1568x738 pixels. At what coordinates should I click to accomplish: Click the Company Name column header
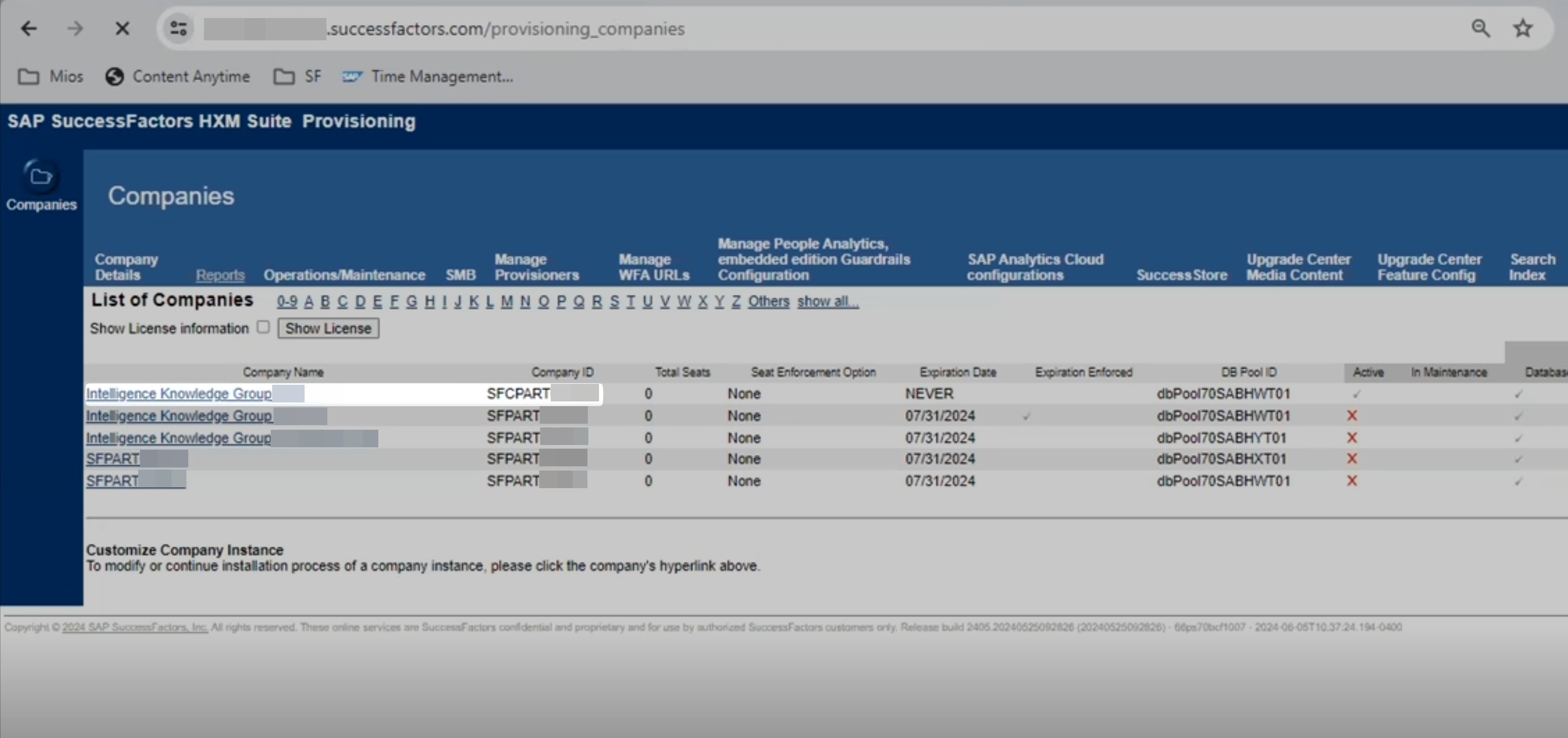tap(283, 372)
